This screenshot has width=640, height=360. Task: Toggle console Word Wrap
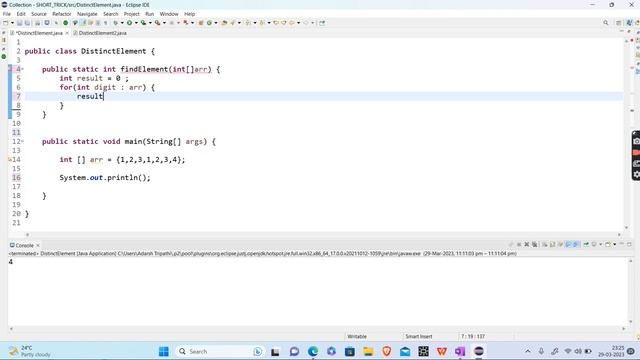(x=561, y=244)
